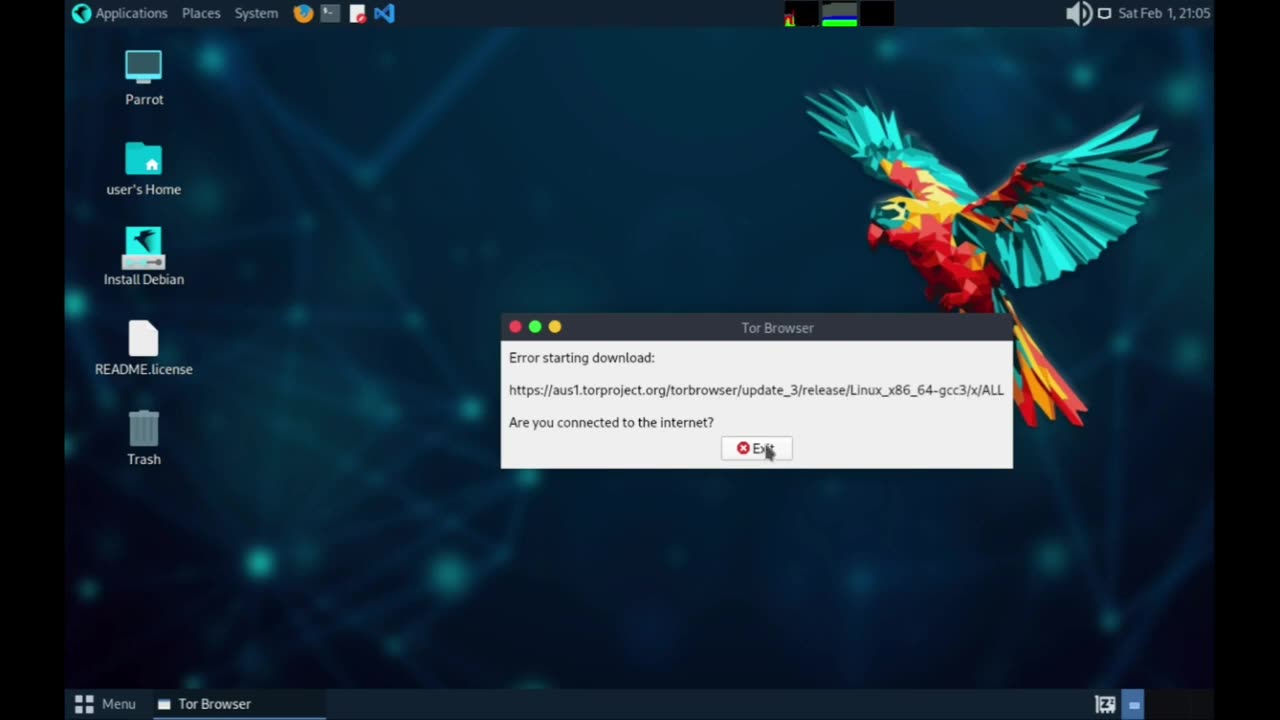Launch Firefox from the top panel

(x=303, y=13)
